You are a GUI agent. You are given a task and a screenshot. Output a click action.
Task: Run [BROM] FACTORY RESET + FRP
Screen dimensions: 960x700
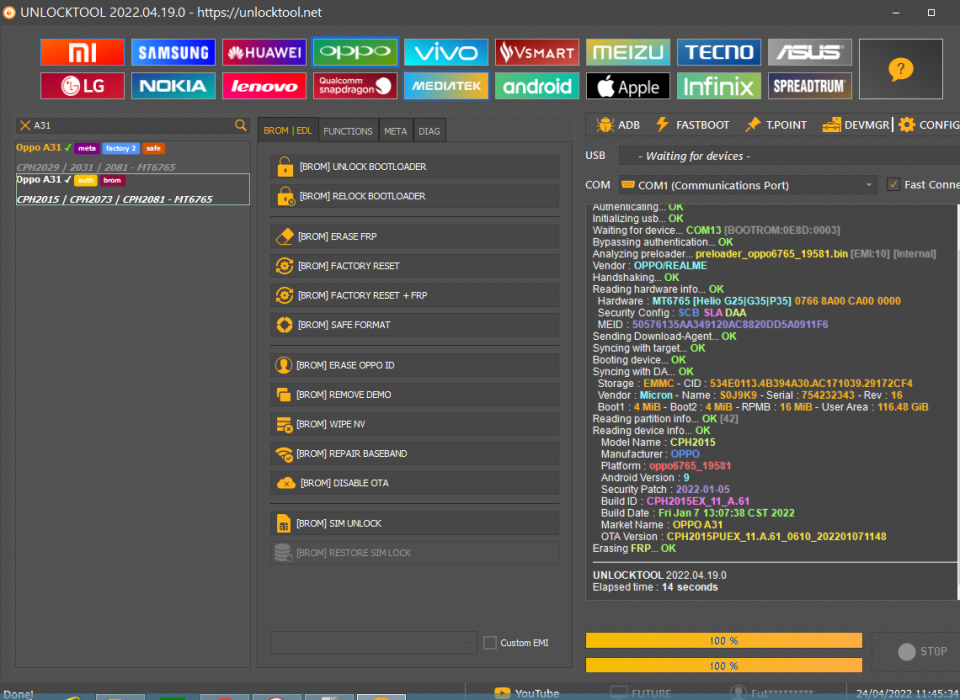414,295
